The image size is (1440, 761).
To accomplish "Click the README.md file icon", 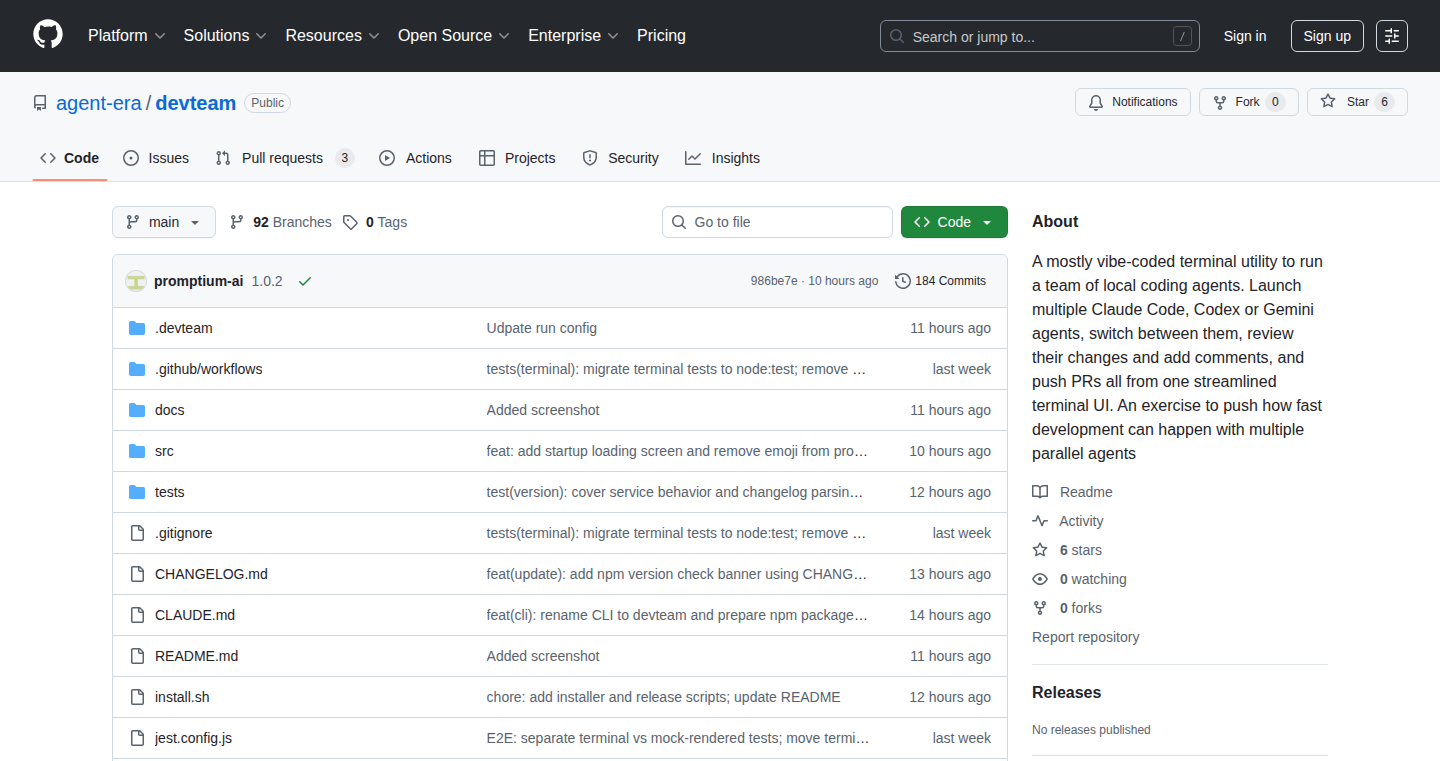I will pos(137,656).
